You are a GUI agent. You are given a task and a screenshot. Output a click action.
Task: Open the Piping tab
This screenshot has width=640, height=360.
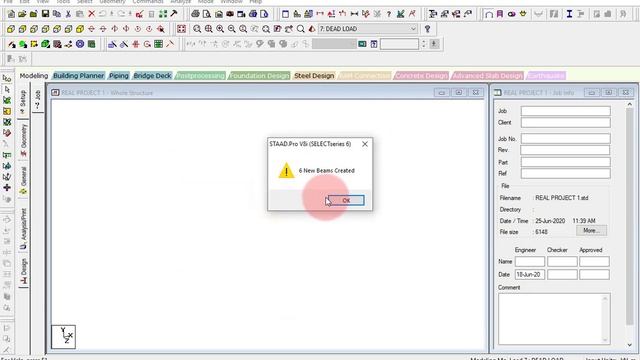pos(119,76)
